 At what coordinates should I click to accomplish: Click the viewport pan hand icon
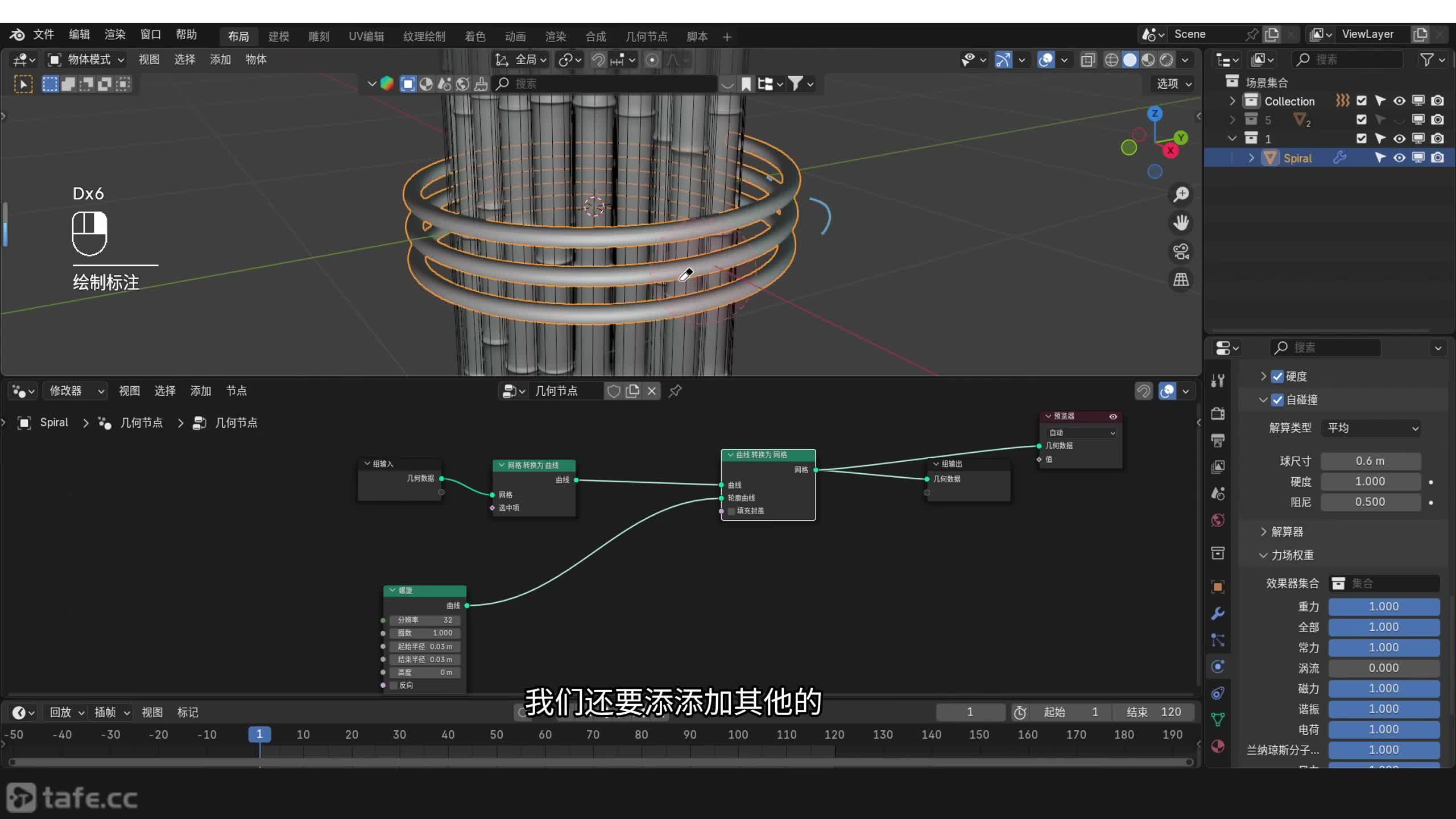(1181, 223)
